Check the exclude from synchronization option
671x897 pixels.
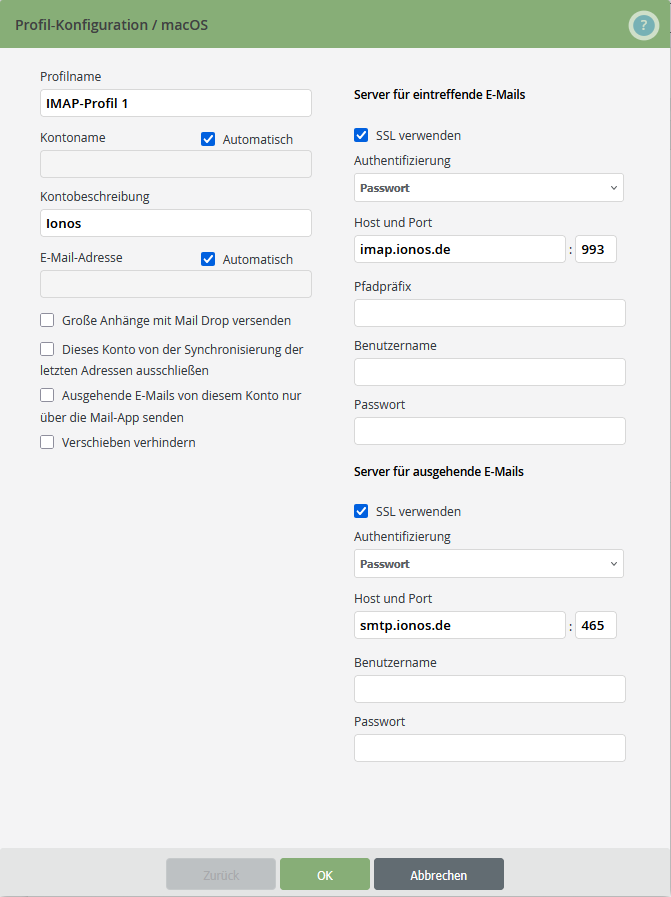click(46, 349)
